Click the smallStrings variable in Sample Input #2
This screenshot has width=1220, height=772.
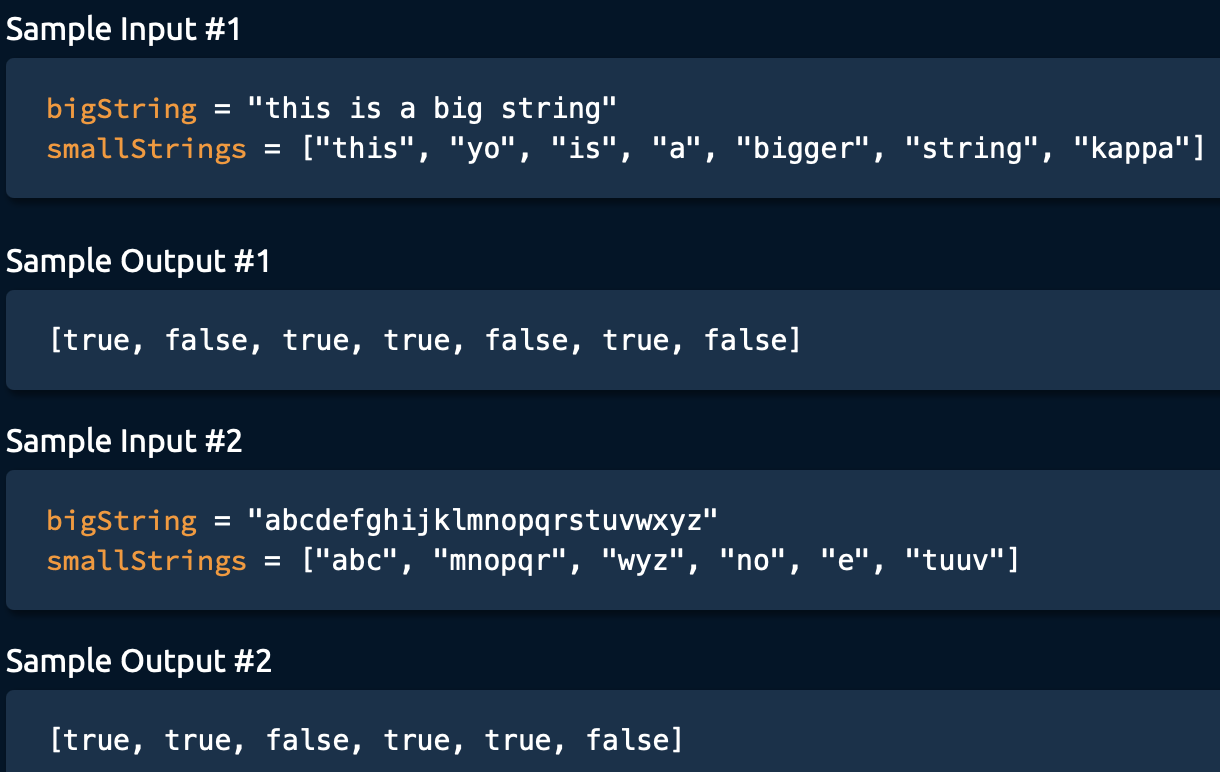tap(146, 561)
